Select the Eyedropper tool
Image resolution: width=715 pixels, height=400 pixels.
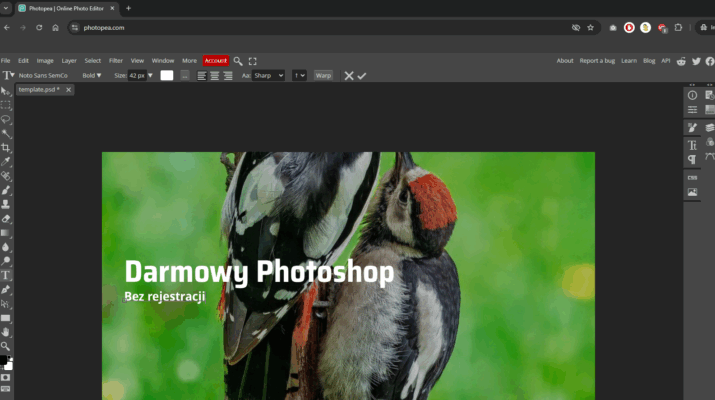click(x=5, y=162)
